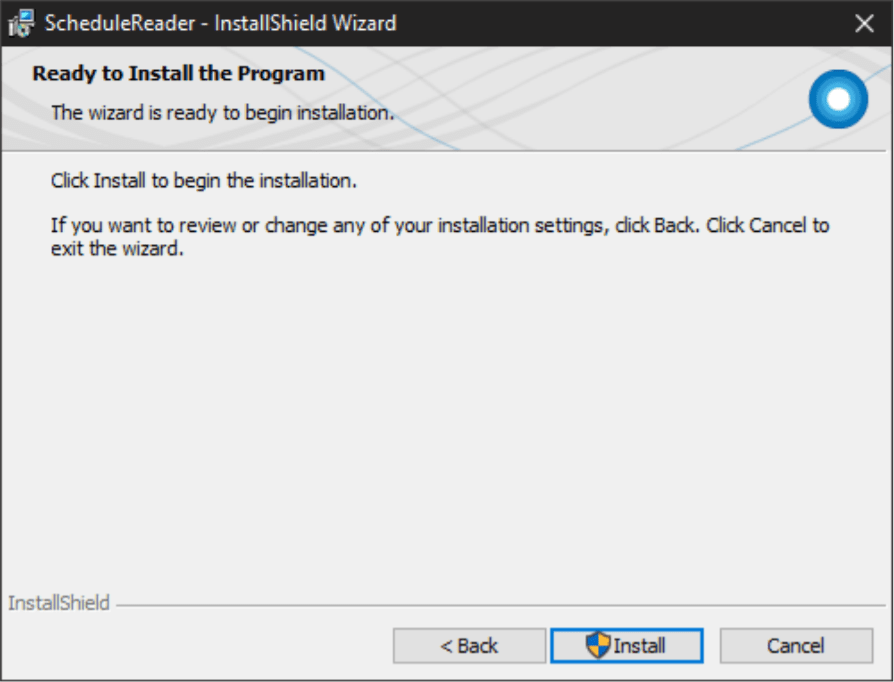Start installation with the Install button
The image size is (894, 682).
(x=627, y=646)
